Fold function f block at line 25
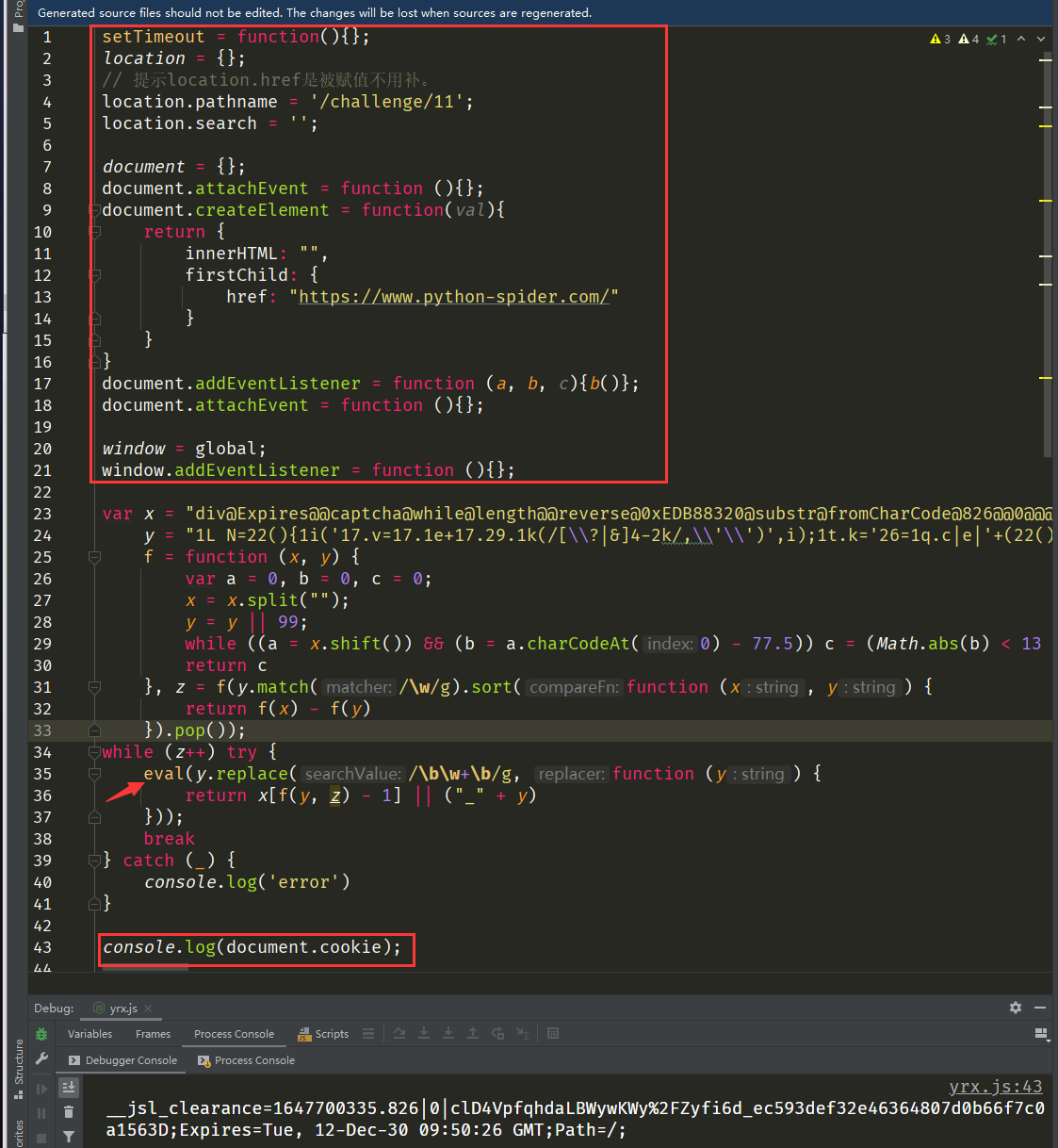Screen dimensions: 1058x1148 94,557
